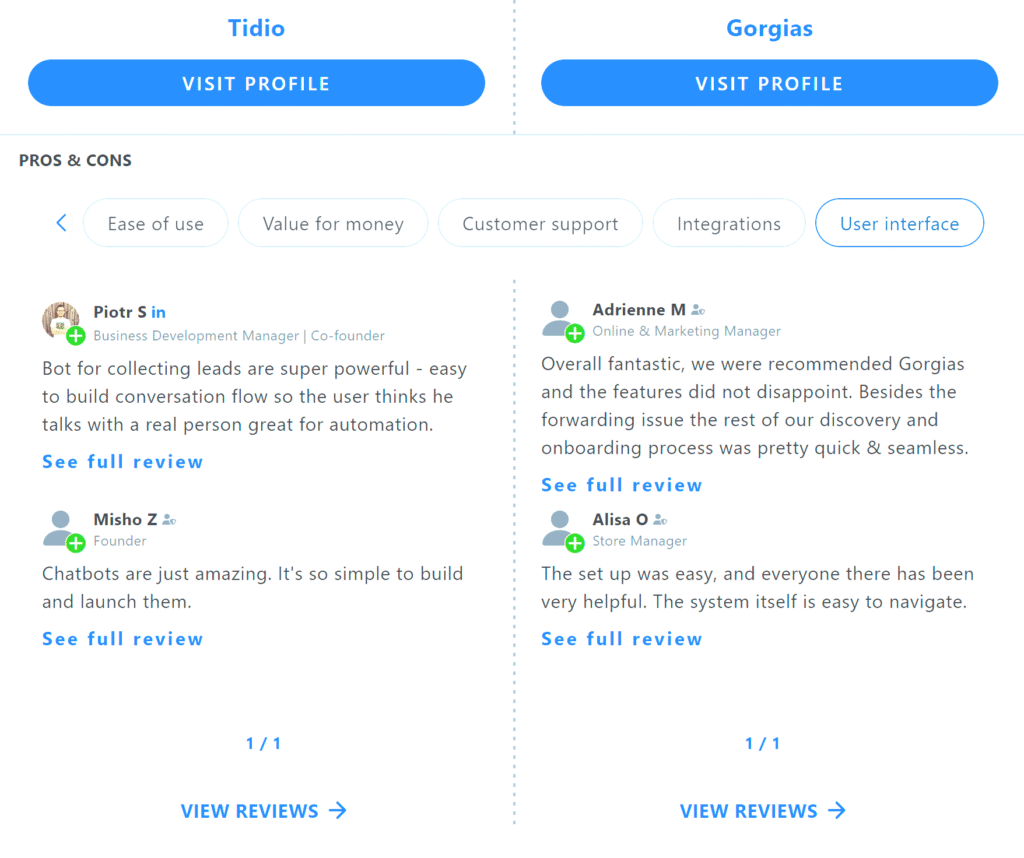This screenshot has height=858, width=1024.
Task: Click Adrienne M user avatar icon
Action: coord(562,321)
